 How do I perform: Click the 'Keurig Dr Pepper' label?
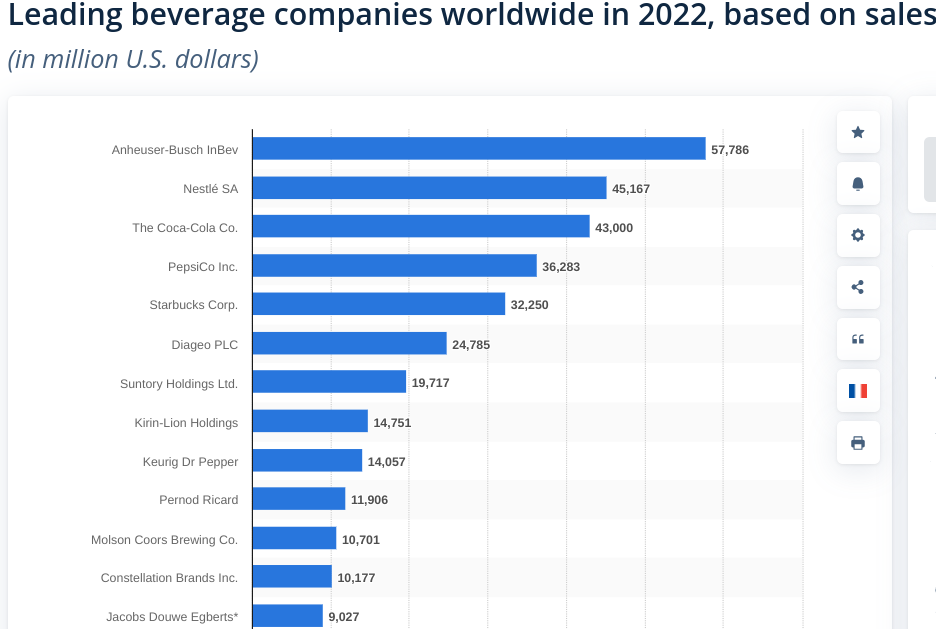coord(190,462)
